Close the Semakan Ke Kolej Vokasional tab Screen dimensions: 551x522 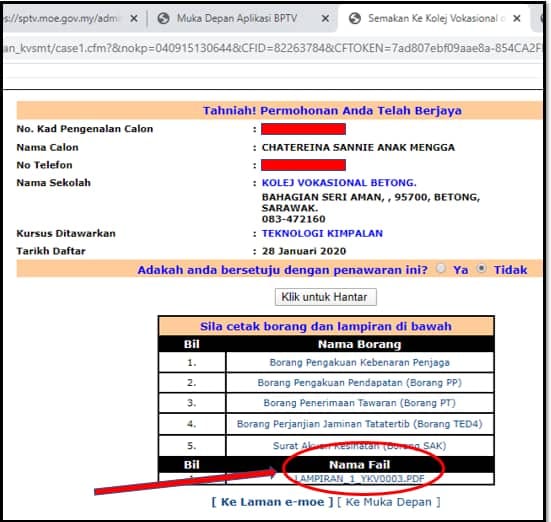[x=517, y=18]
